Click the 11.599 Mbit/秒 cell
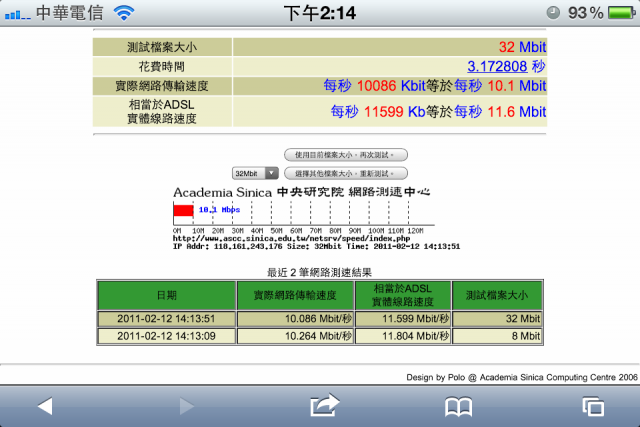 coord(403,319)
